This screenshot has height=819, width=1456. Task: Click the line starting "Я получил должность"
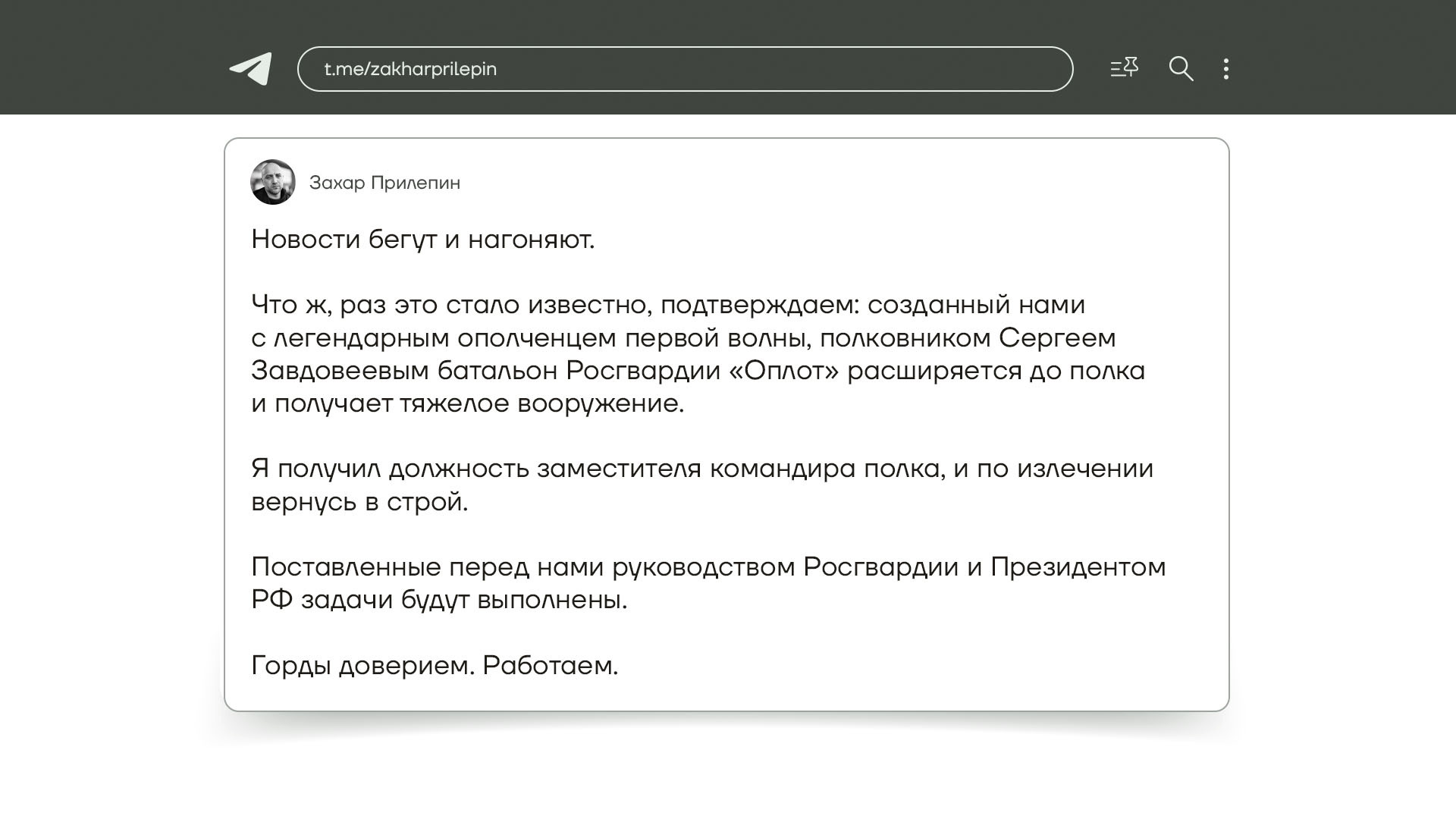click(x=701, y=469)
